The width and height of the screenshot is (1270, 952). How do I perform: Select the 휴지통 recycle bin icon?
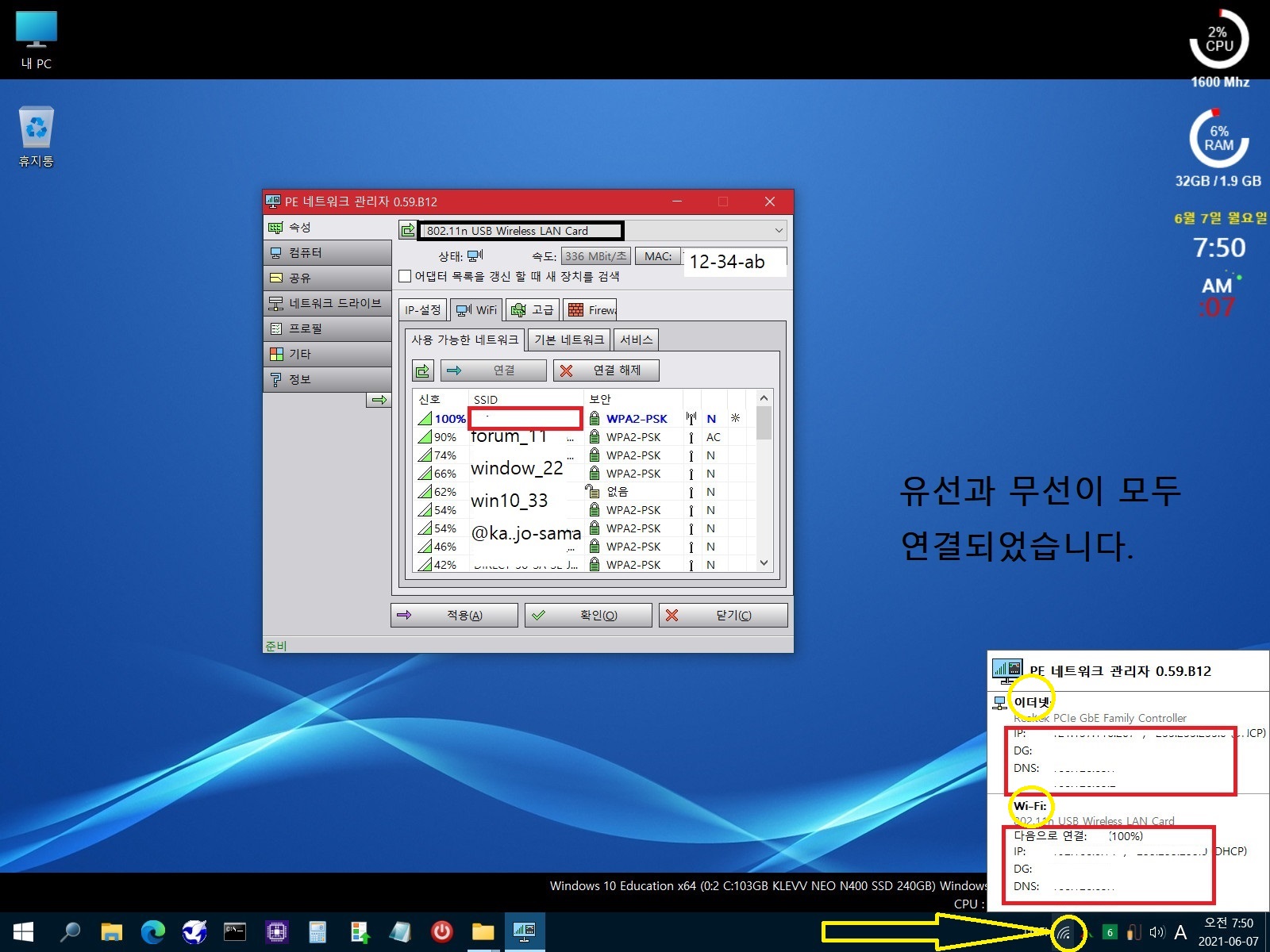coord(37,137)
